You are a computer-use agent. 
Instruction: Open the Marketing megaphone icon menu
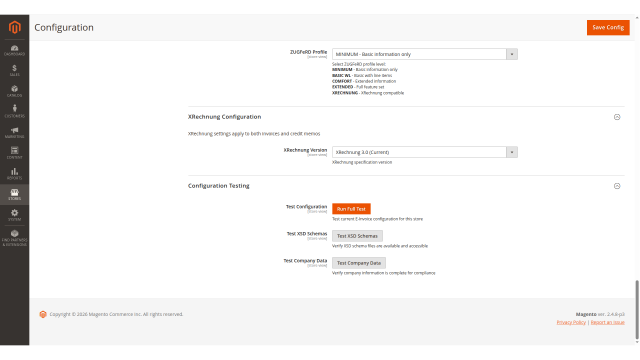coord(15,133)
